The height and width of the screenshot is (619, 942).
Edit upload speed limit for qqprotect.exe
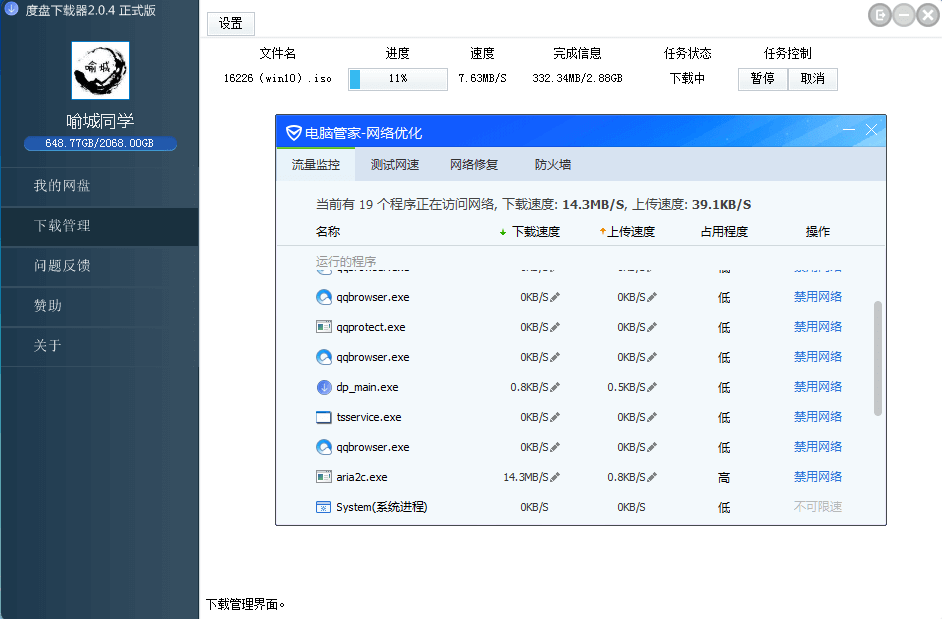pyautogui.click(x=652, y=327)
